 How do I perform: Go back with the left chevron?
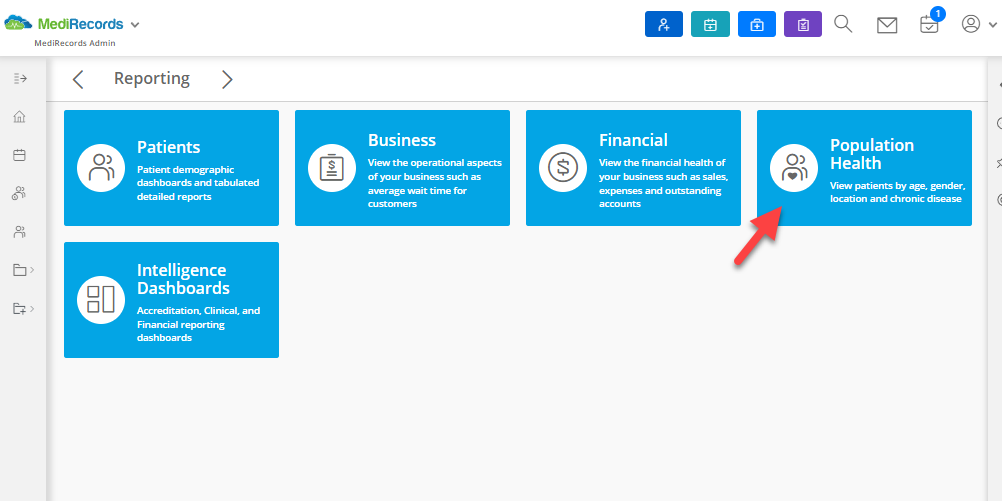78,79
